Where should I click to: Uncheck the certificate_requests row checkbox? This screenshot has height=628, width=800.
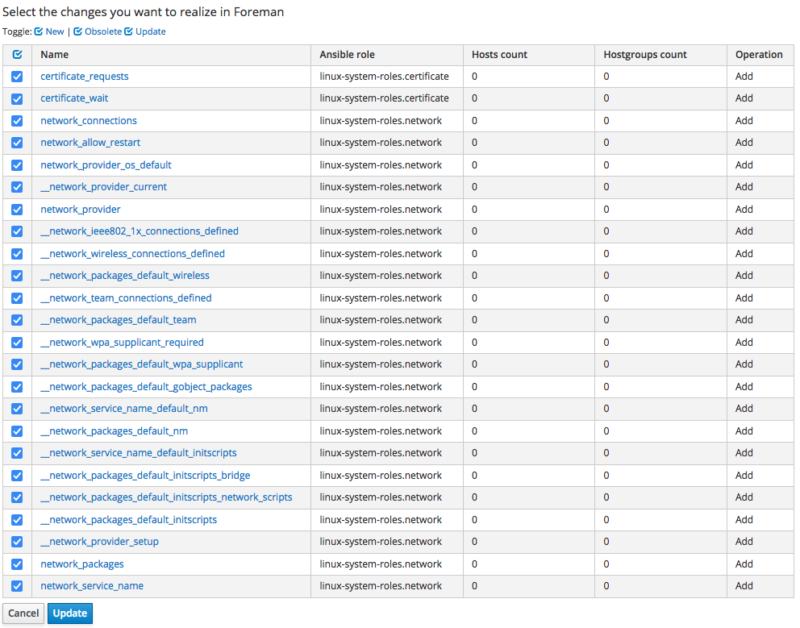[16, 76]
